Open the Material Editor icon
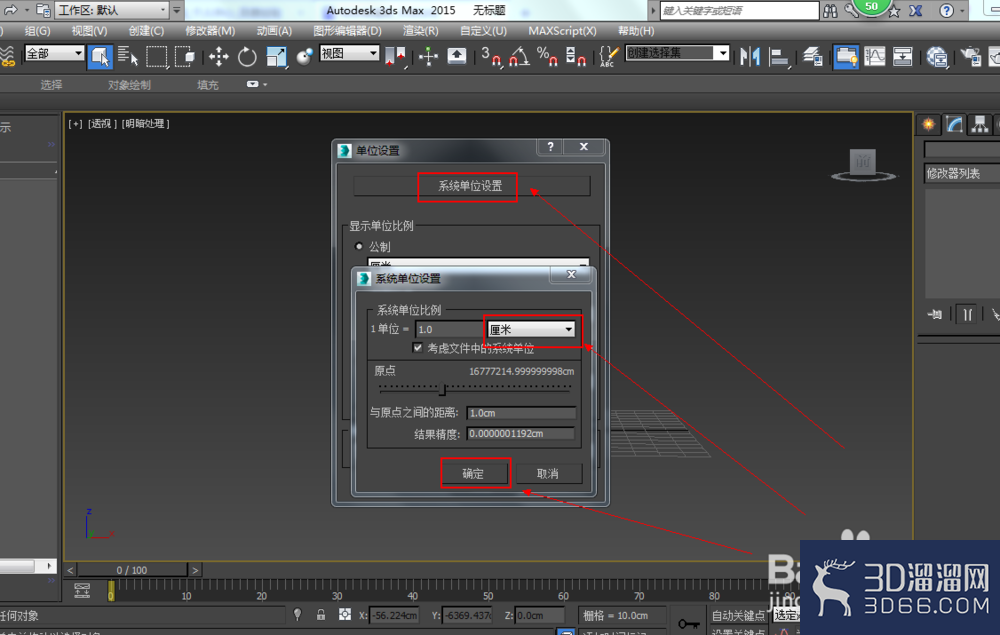This screenshot has height=635, width=1000. tap(936, 57)
